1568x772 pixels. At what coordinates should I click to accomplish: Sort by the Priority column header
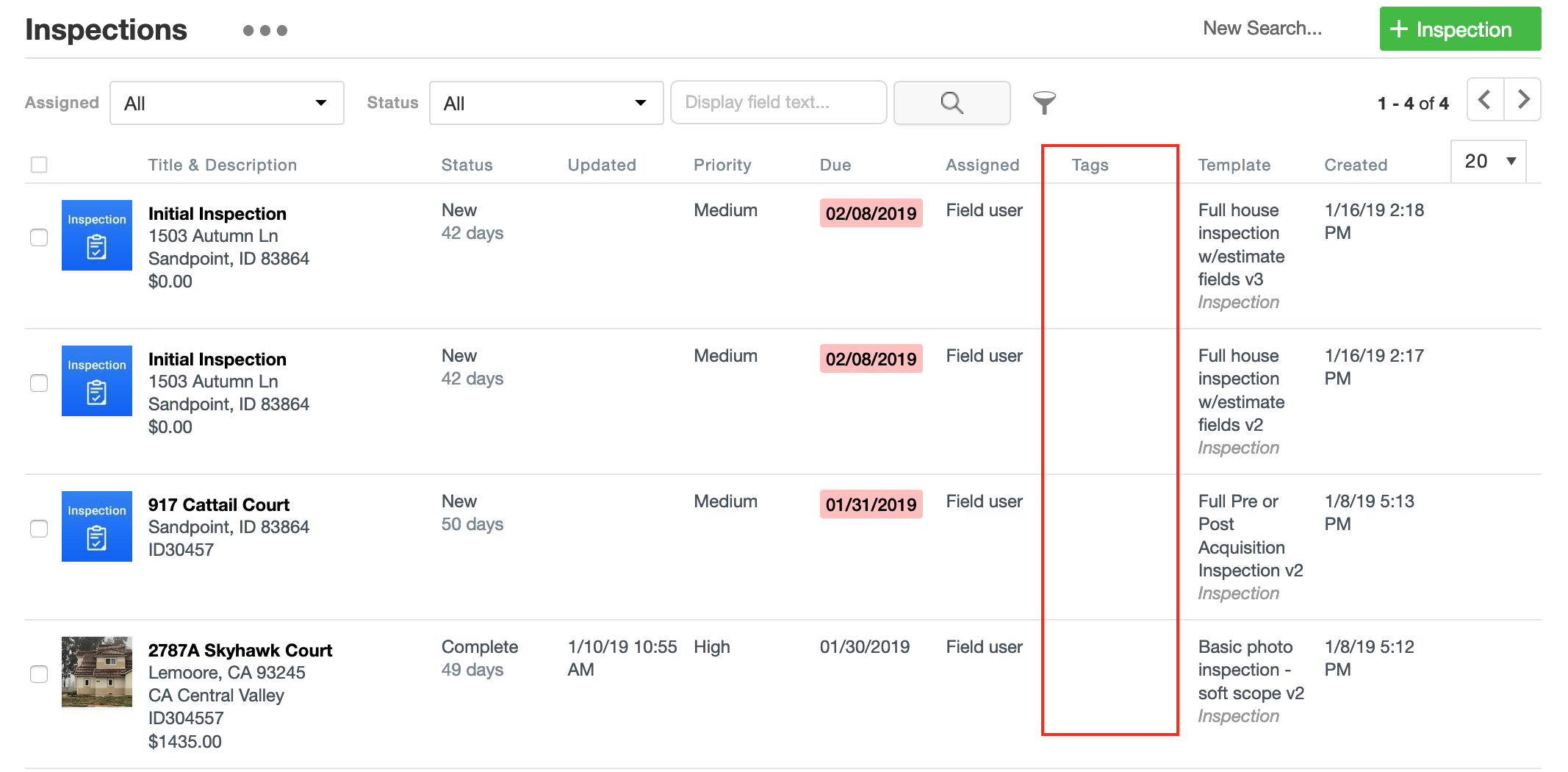[722, 165]
